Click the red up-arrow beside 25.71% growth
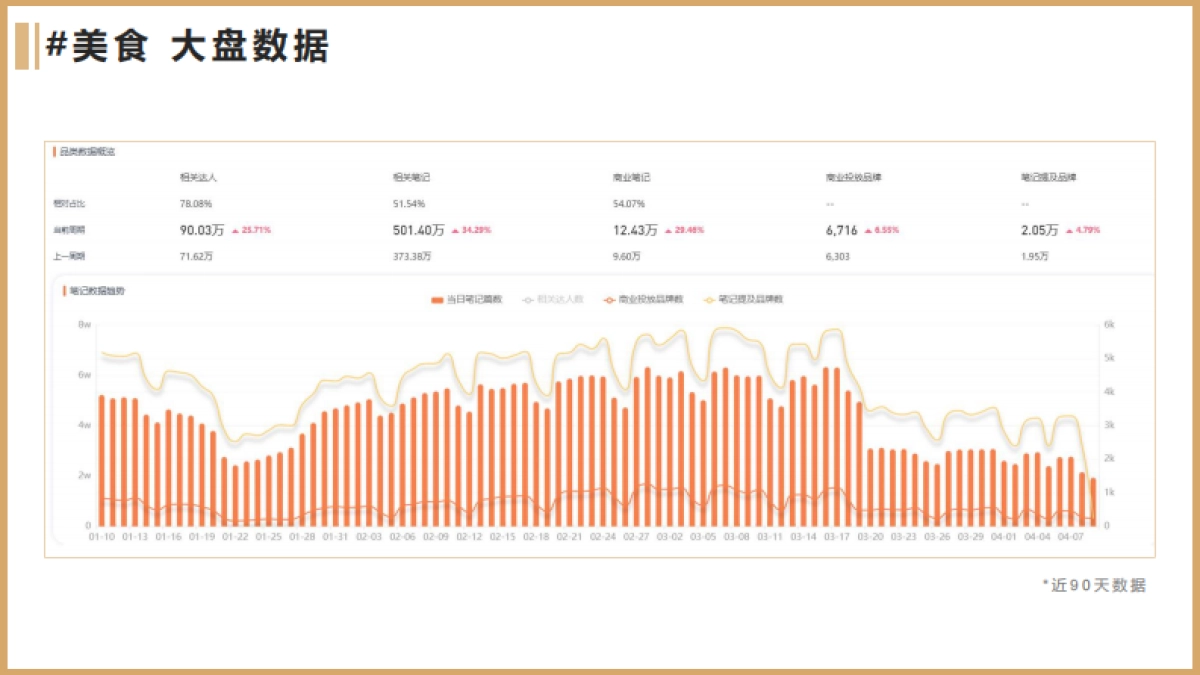Viewport: 1200px width, 675px height. click(x=236, y=228)
